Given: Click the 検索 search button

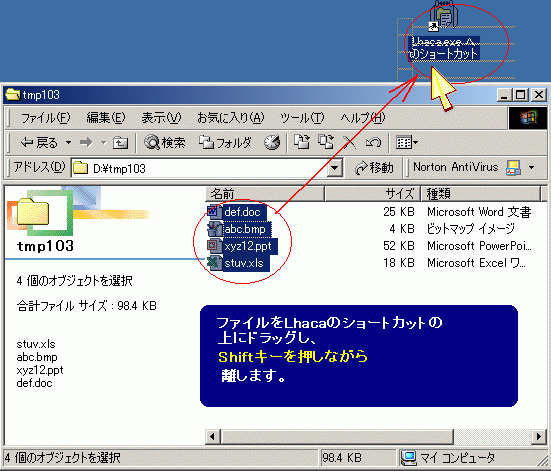Looking at the screenshot, I should 164,143.
